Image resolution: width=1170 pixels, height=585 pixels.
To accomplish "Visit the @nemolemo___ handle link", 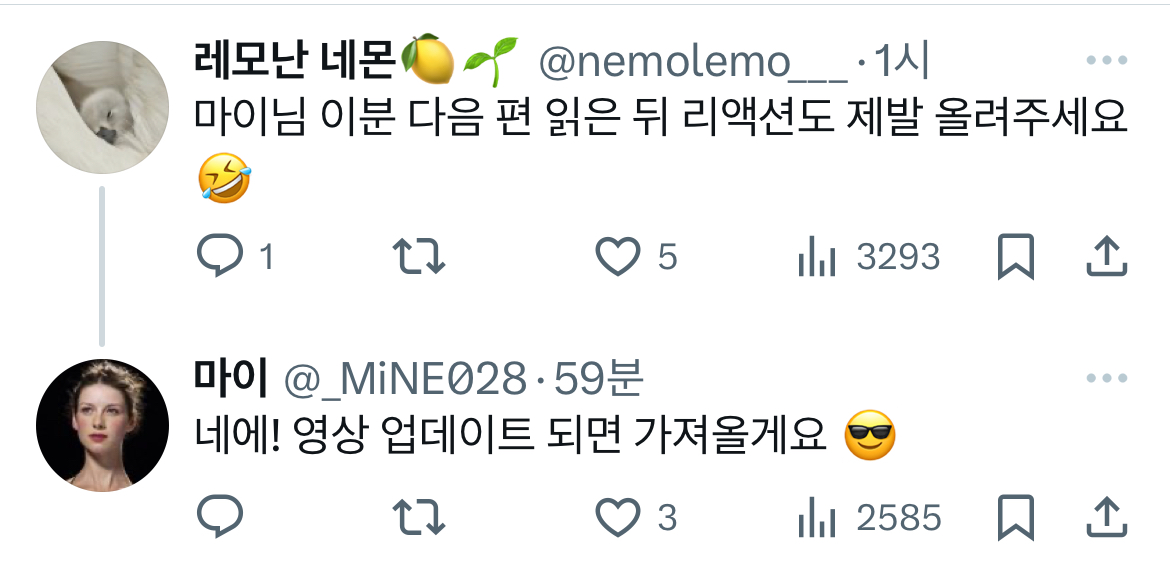I will coord(693,63).
